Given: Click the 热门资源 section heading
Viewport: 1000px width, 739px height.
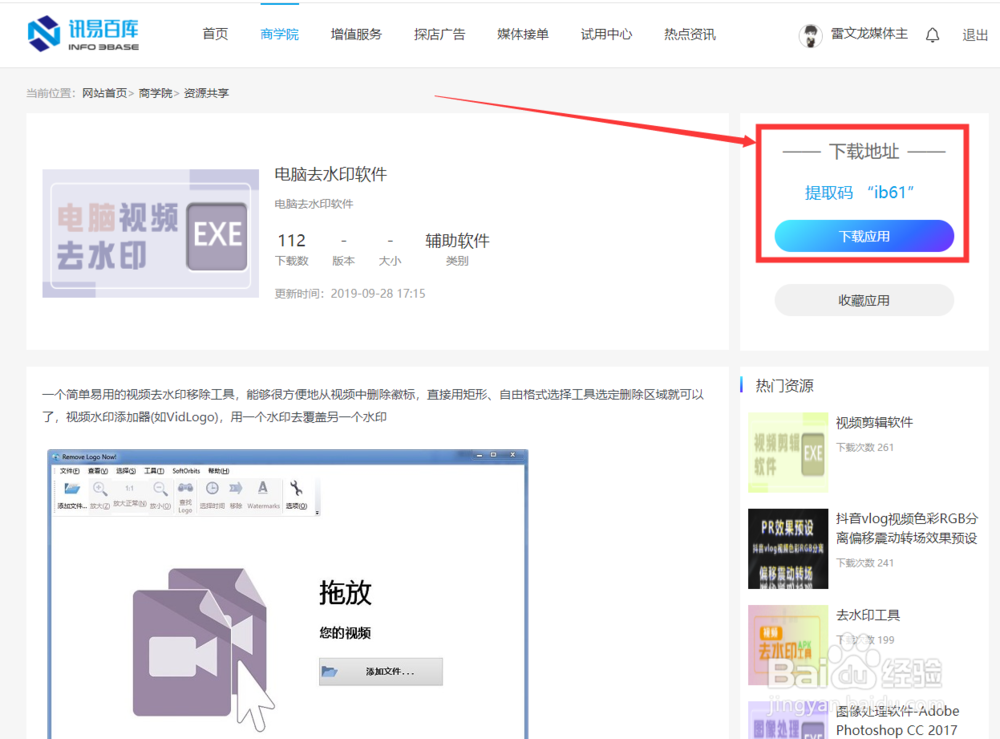Looking at the screenshot, I should pyautogui.click(x=784, y=385).
